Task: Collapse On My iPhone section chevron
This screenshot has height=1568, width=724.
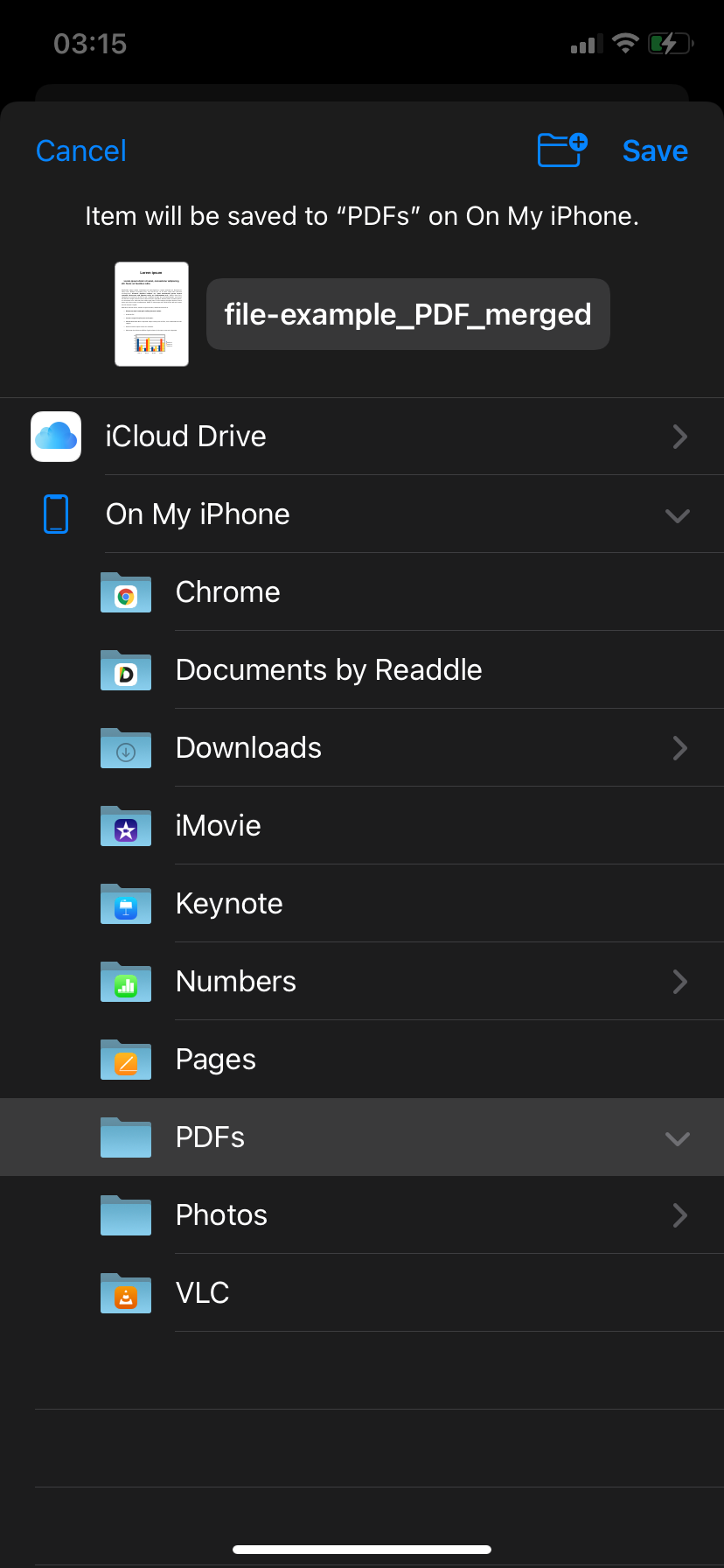Action: [678, 515]
